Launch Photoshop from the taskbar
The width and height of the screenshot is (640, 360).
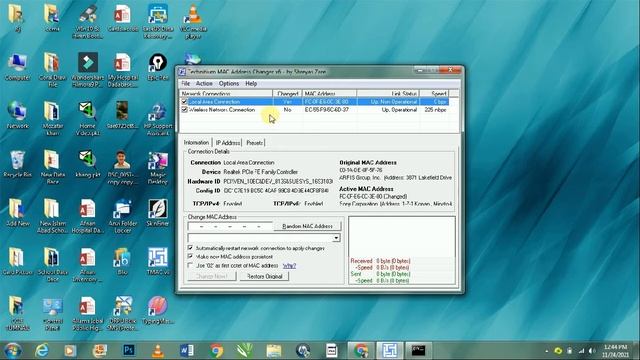(129, 350)
